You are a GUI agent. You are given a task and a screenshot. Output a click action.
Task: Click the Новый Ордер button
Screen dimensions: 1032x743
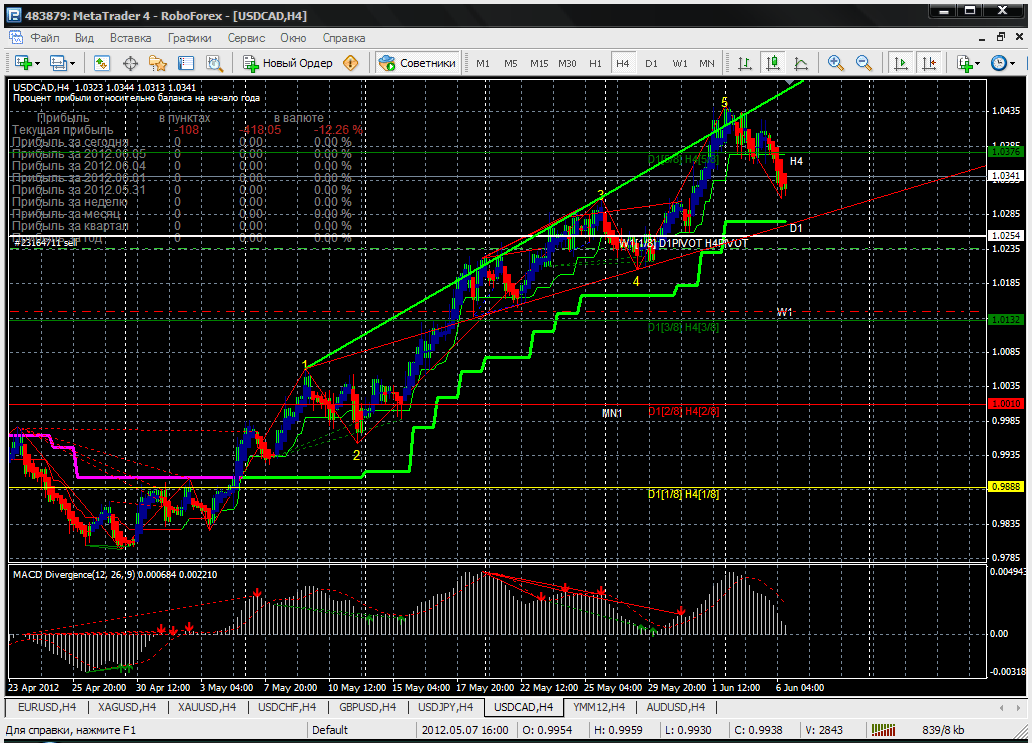coord(288,63)
